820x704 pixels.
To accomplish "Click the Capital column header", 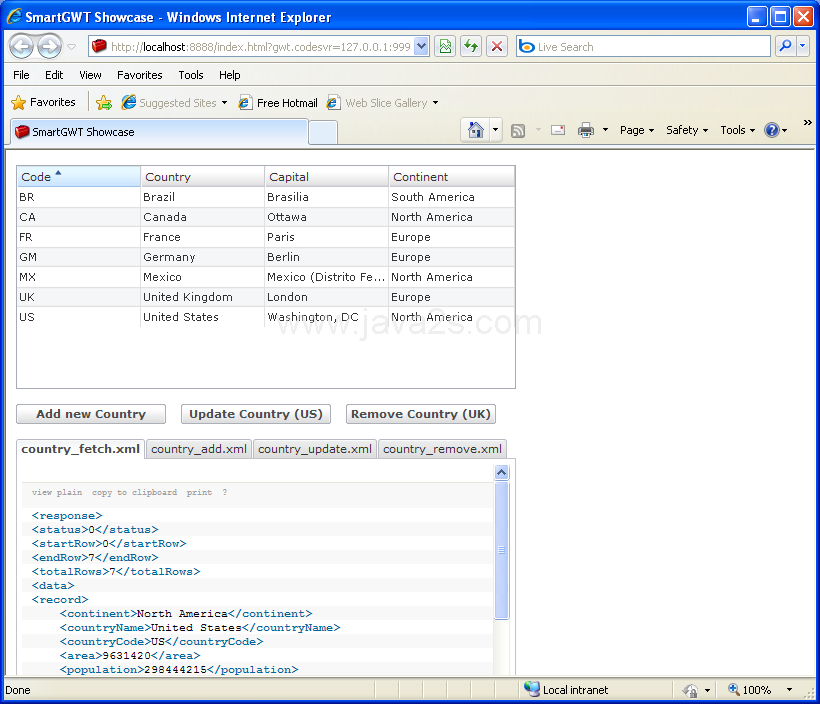I will click(x=326, y=177).
